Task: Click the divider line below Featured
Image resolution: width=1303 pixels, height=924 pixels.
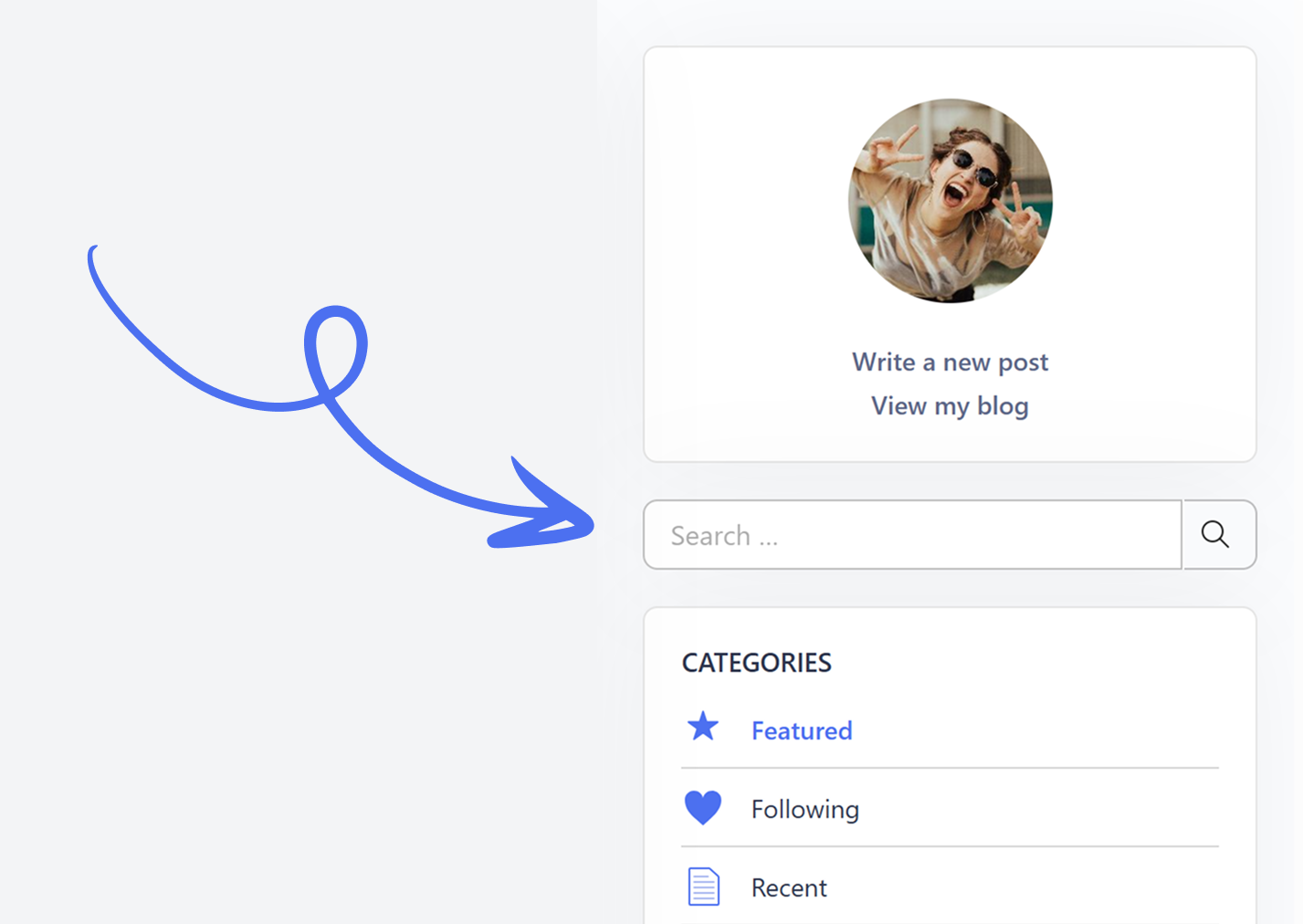Action: (950, 768)
